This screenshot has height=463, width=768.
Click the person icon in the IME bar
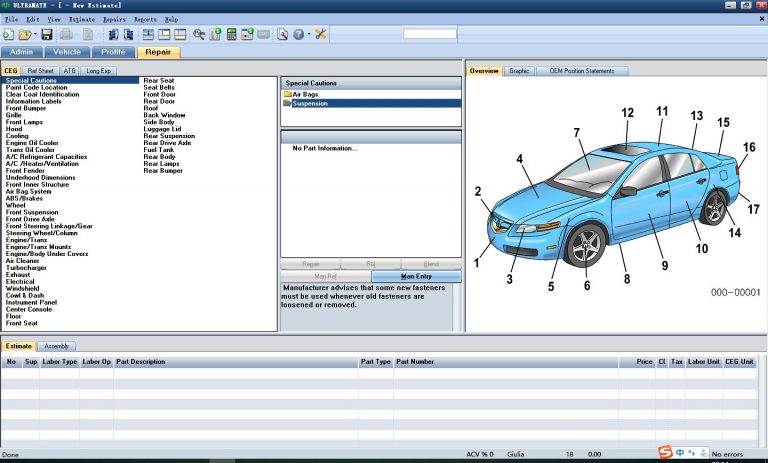point(703,453)
